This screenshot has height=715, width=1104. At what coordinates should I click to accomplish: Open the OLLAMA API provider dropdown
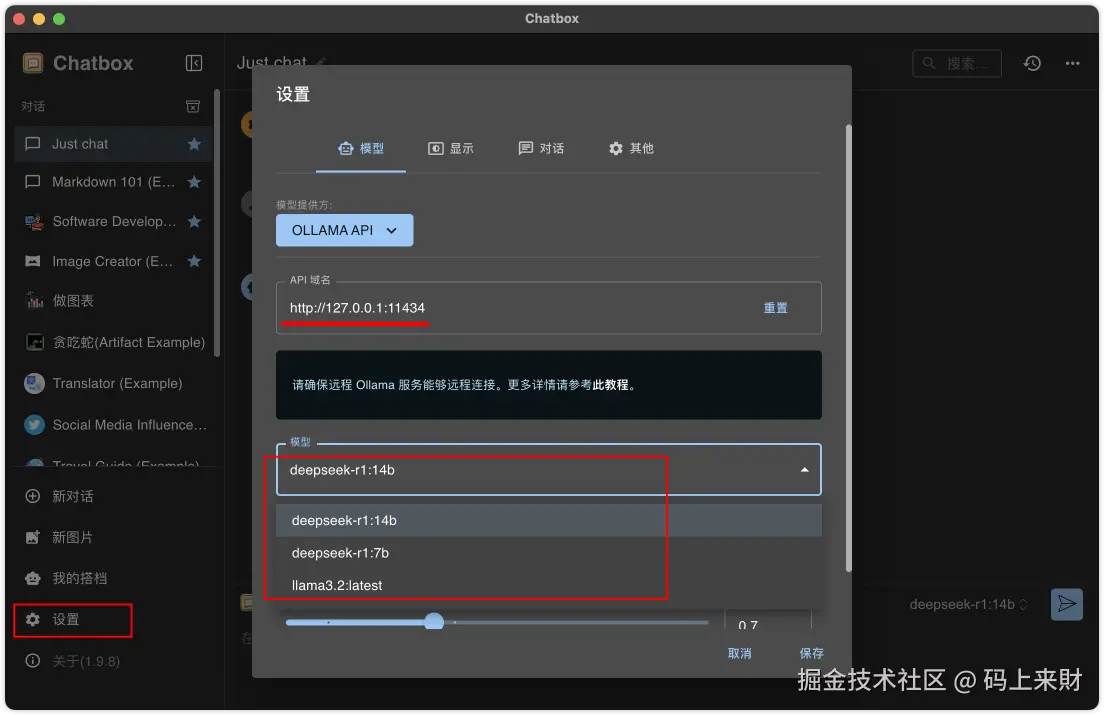(x=344, y=230)
